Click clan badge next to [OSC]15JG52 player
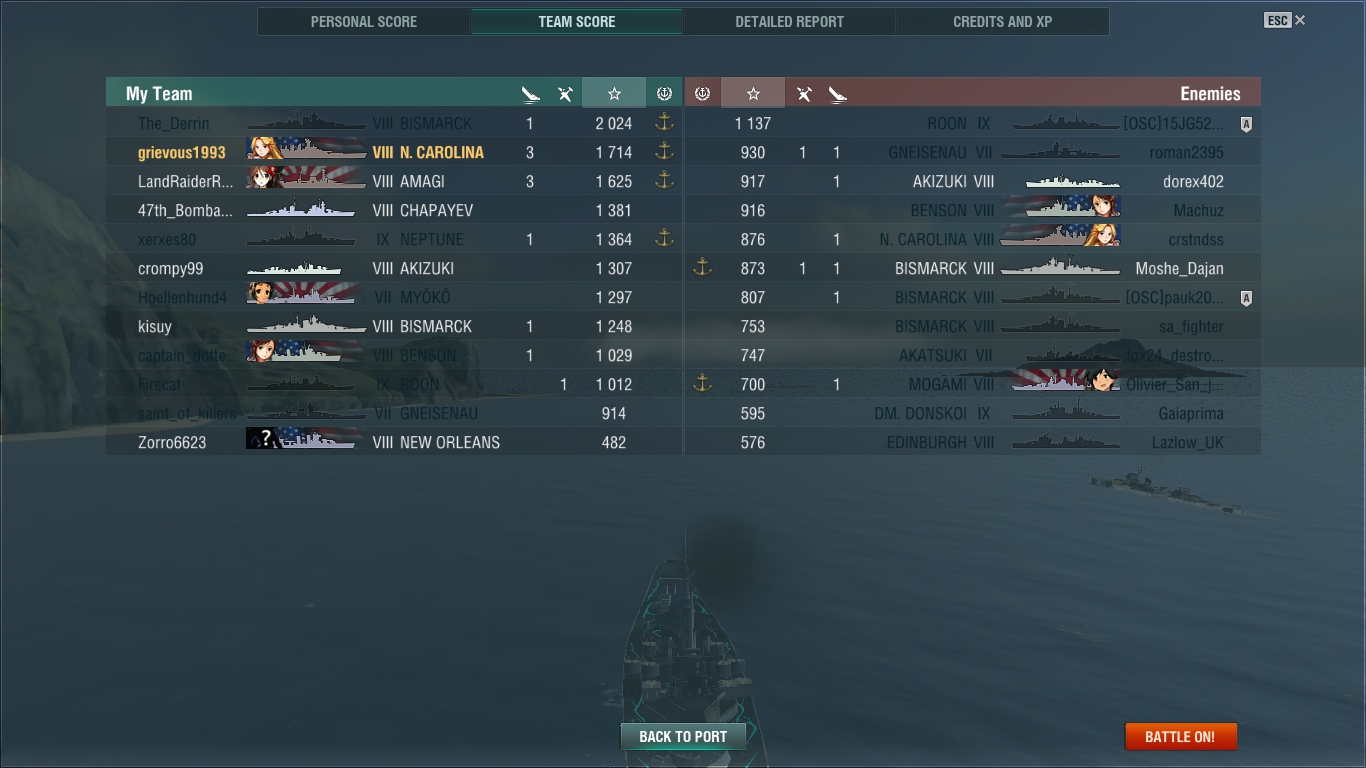The image size is (1366, 768). (1246, 124)
